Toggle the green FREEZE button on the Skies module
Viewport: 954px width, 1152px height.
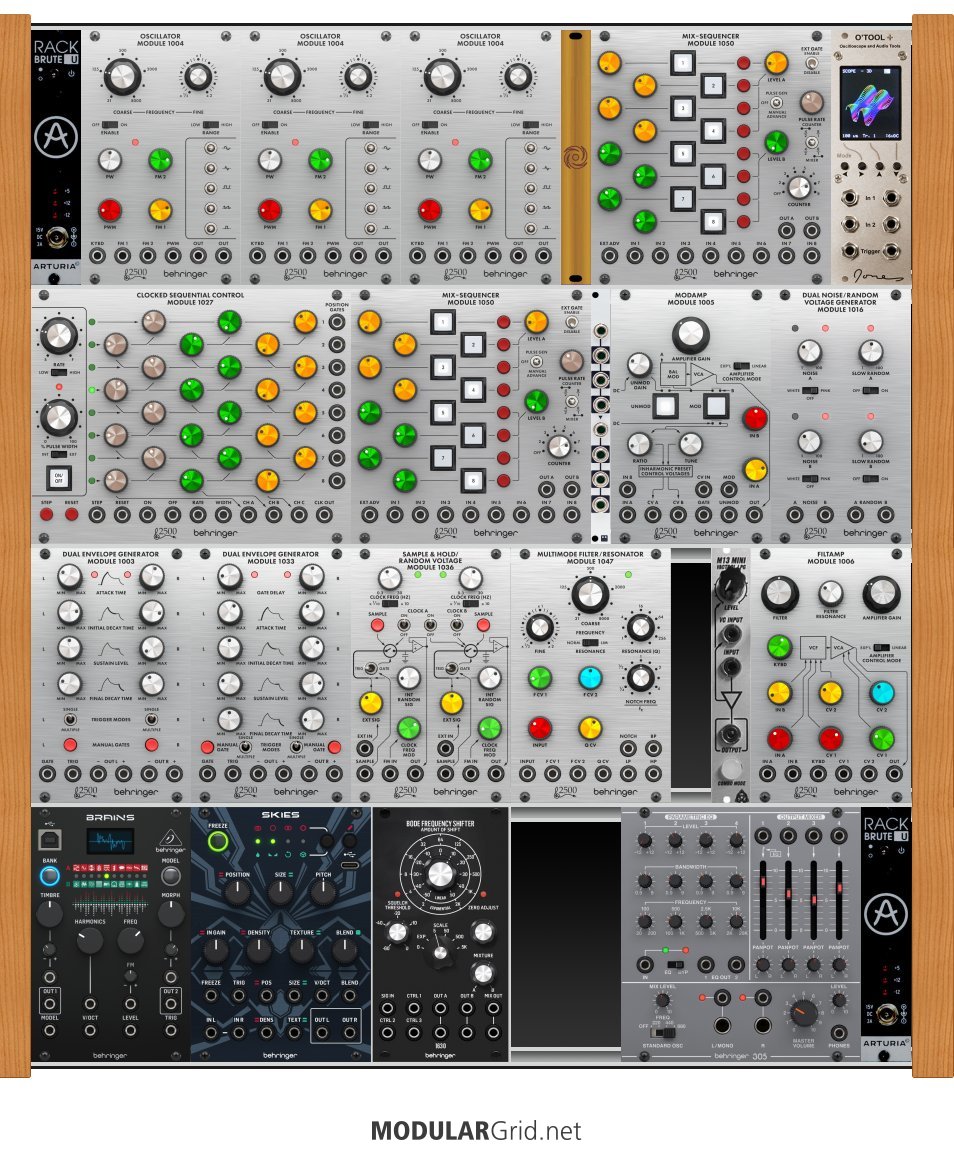pos(218,842)
